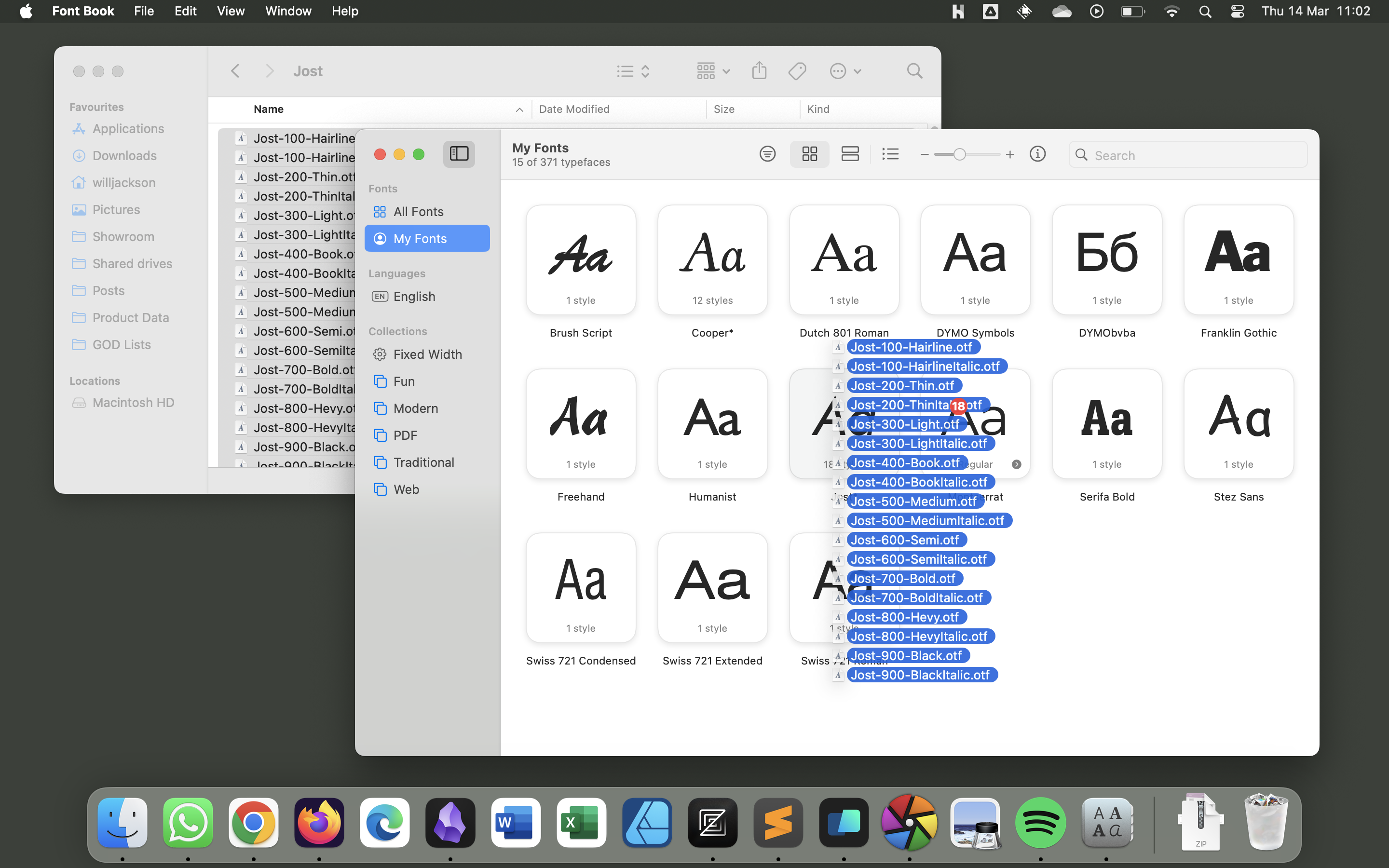Expand the Montserrat styles arrow

(1016, 464)
